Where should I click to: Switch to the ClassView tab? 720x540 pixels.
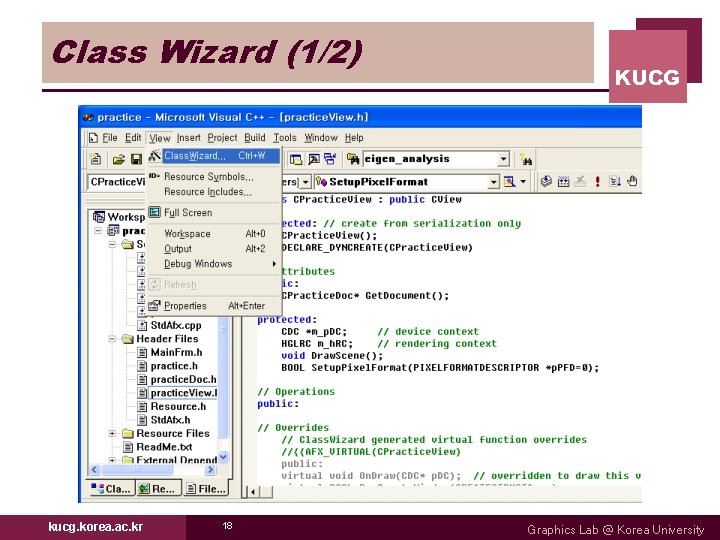[111, 489]
